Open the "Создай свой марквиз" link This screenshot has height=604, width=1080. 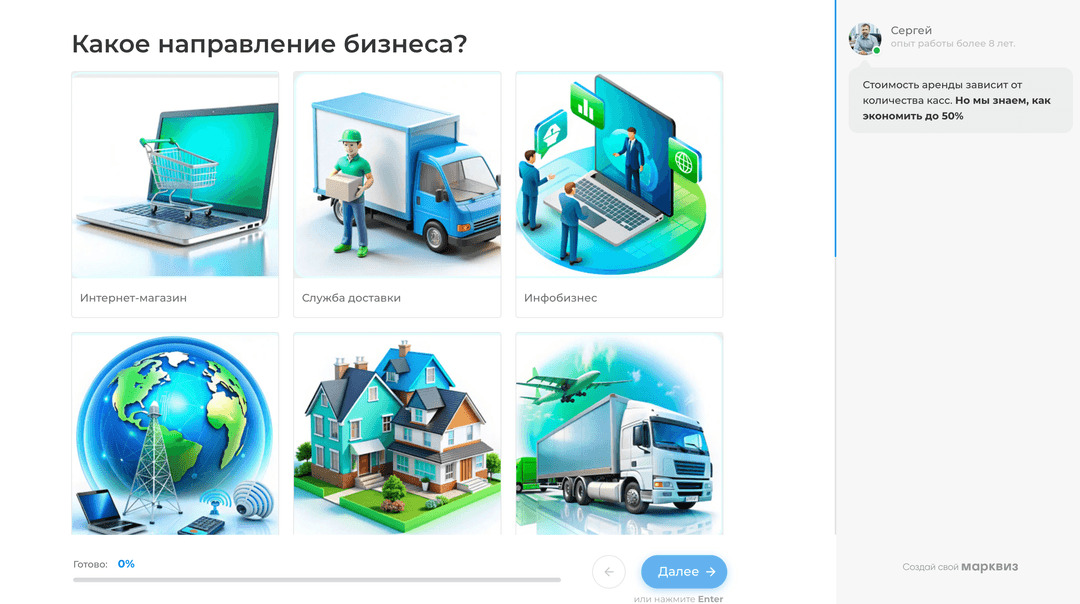(x=959, y=567)
